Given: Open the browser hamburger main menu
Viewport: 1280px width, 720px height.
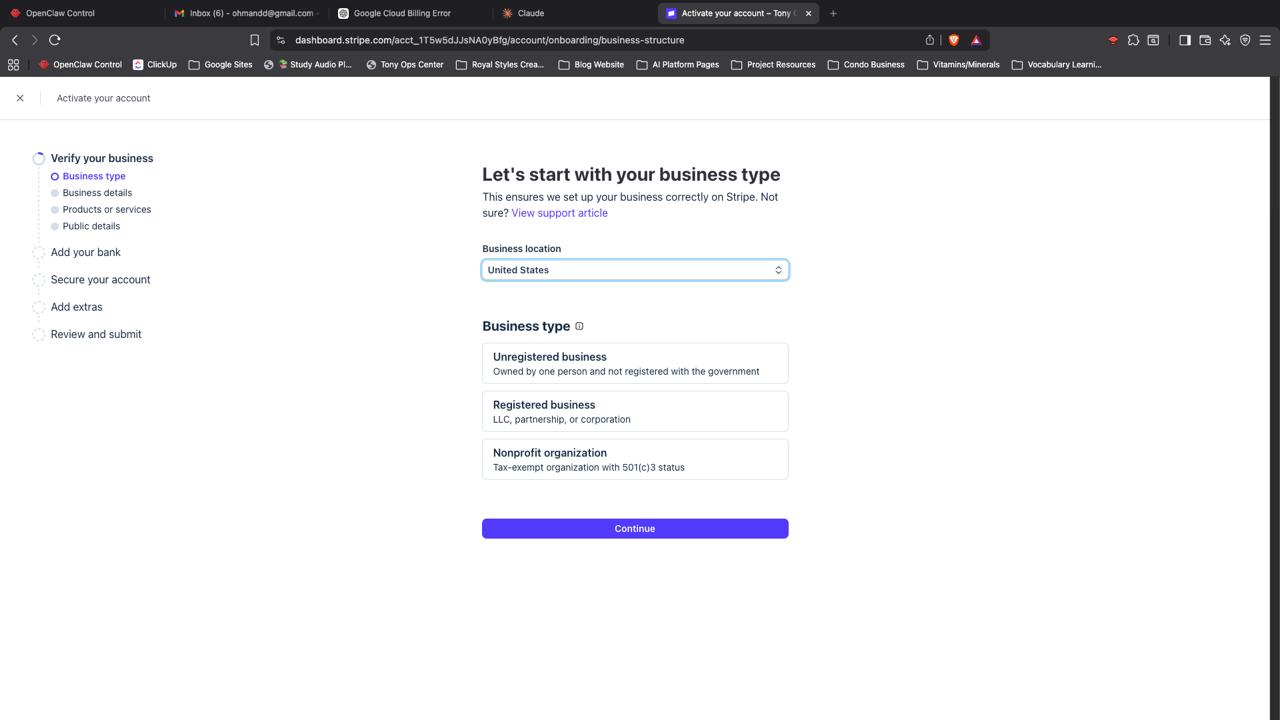Looking at the screenshot, I should tap(1265, 40).
